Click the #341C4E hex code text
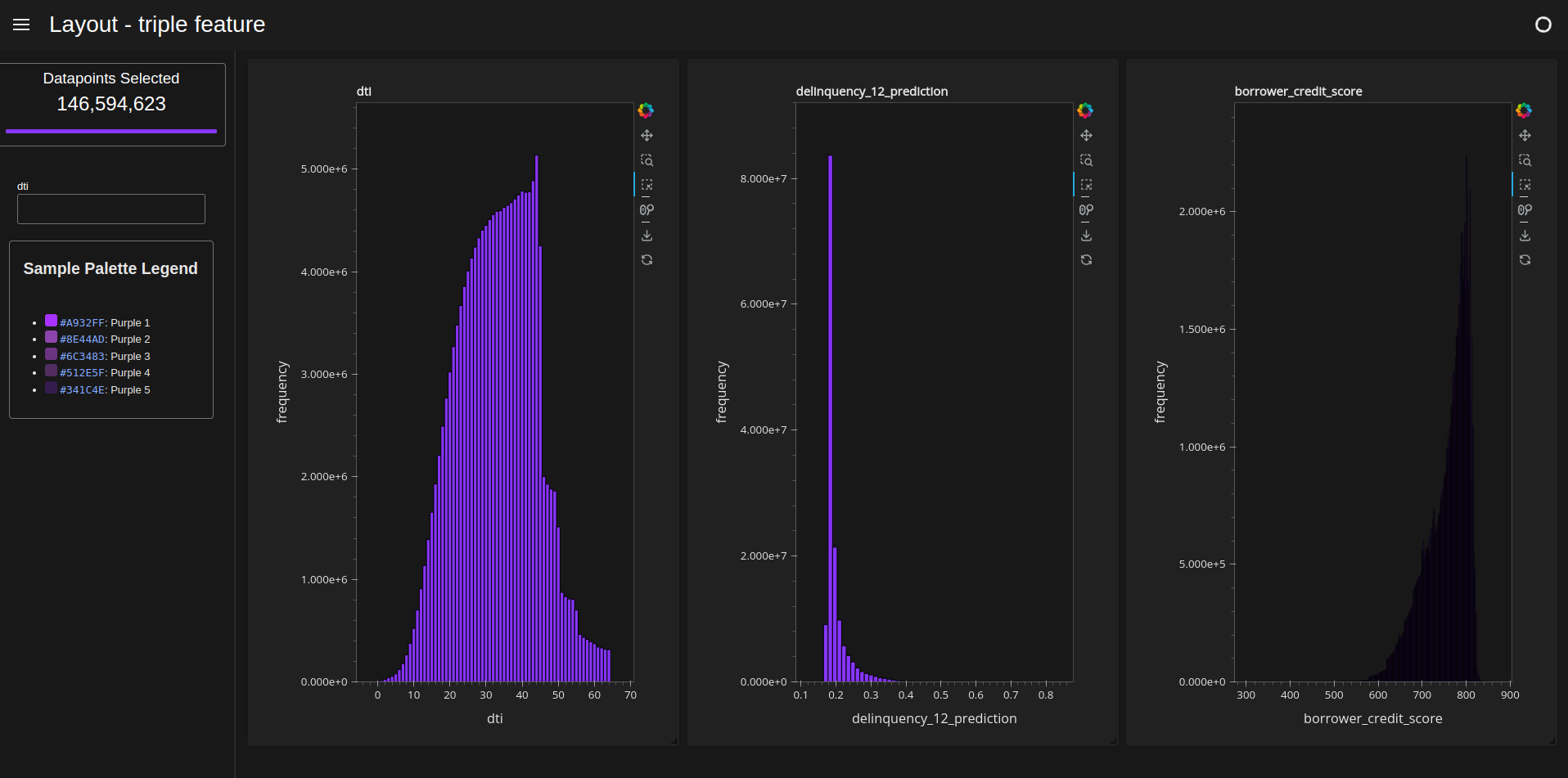 pyautogui.click(x=83, y=390)
